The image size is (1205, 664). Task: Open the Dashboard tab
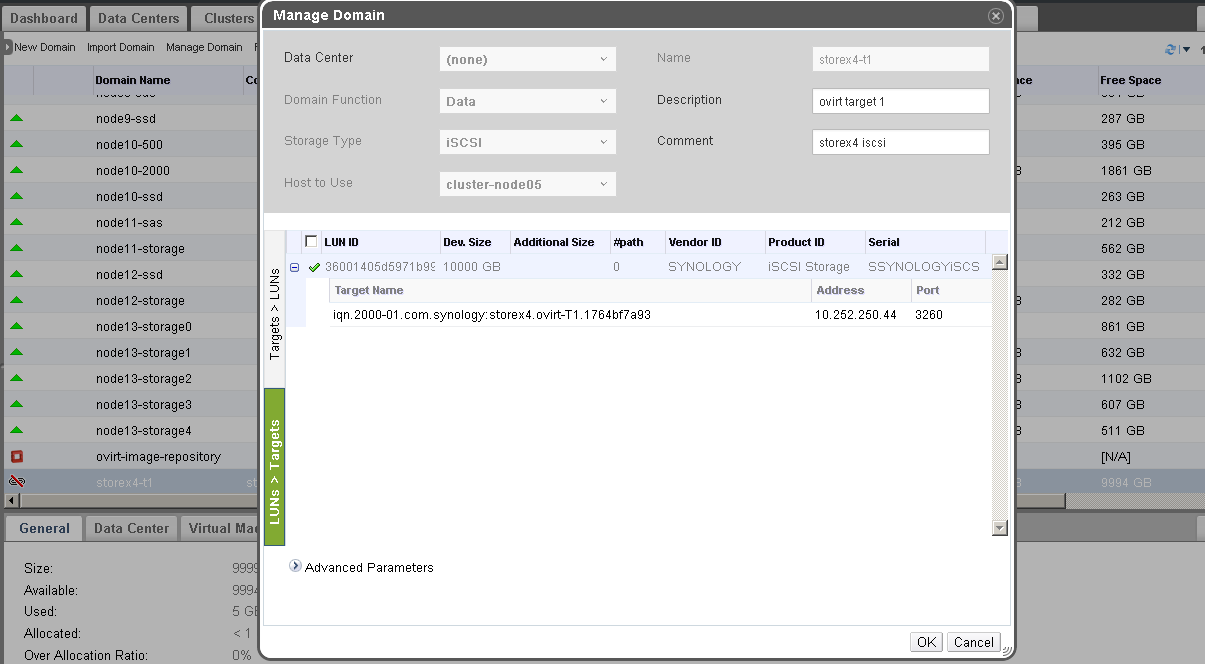pos(44,18)
